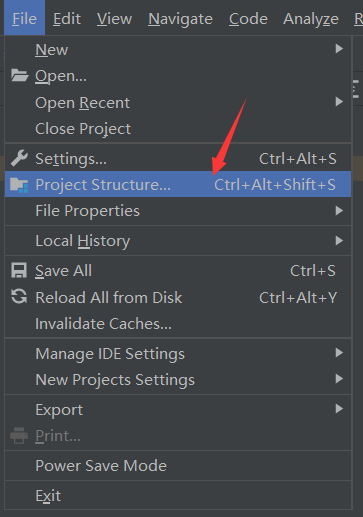The height and width of the screenshot is (517, 363).
Task: Click the floppy disk Save All icon
Action: (19, 271)
